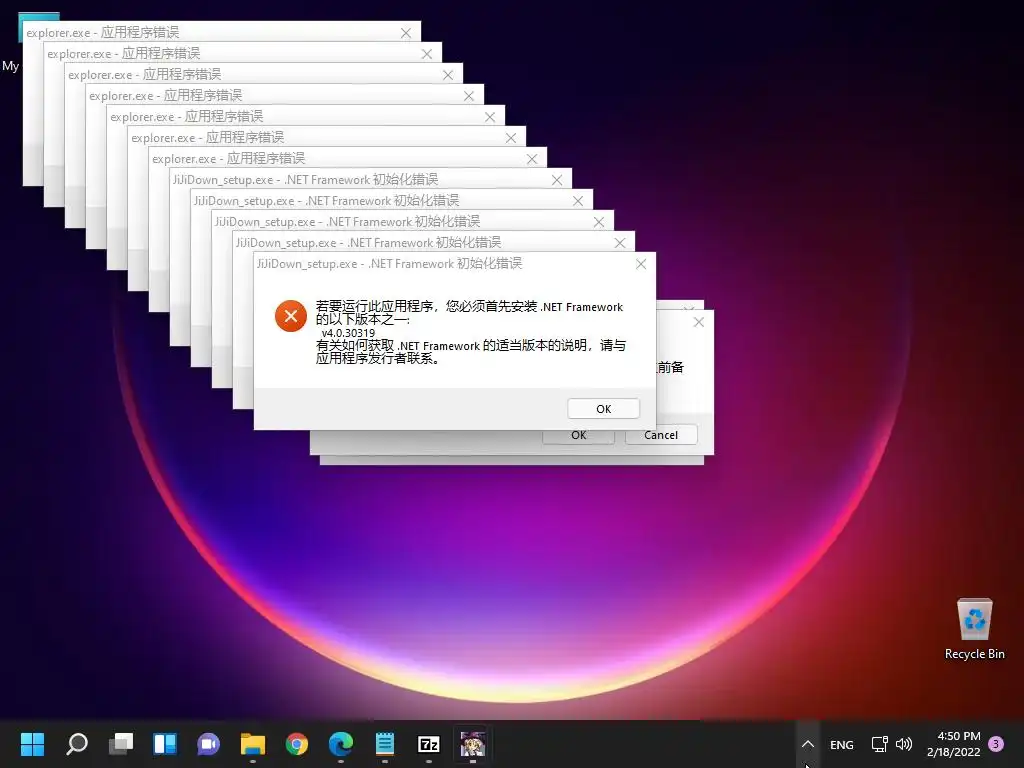Change the ENG input language

tap(842, 744)
